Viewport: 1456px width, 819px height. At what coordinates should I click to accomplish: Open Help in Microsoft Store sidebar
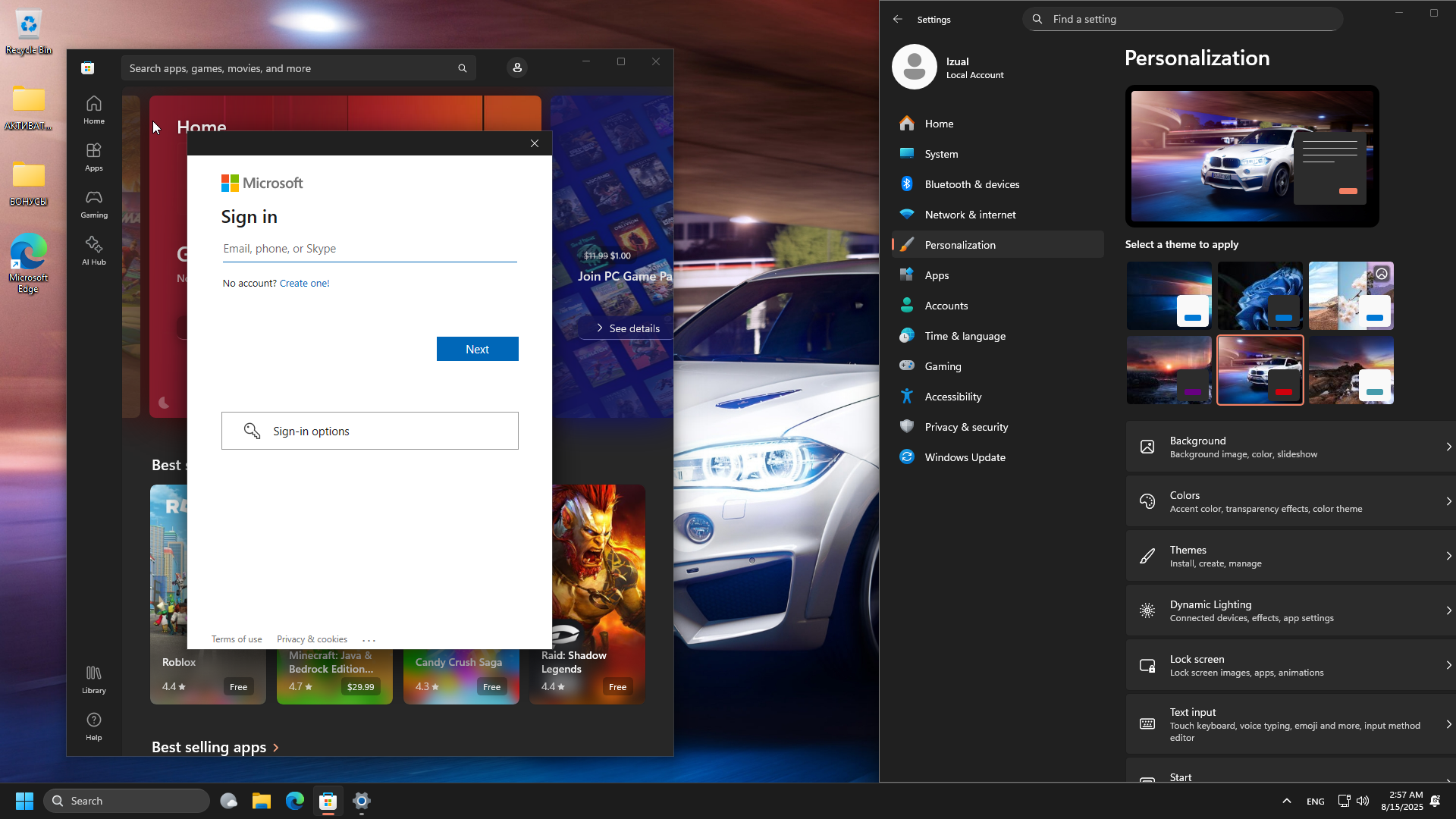[94, 726]
